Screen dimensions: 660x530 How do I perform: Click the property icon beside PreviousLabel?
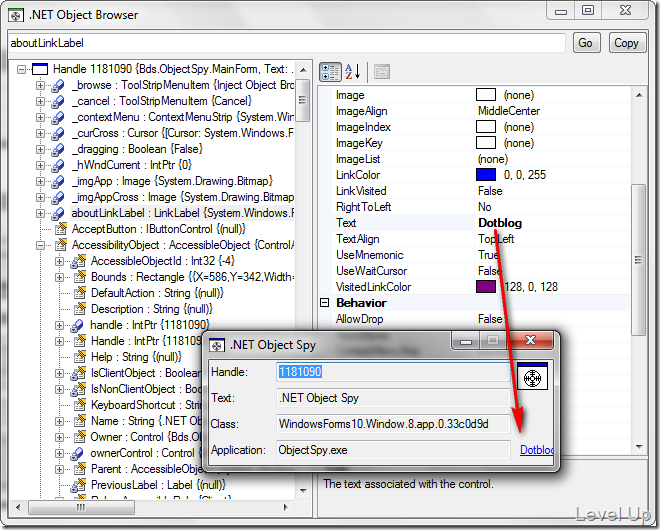(x=78, y=485)
